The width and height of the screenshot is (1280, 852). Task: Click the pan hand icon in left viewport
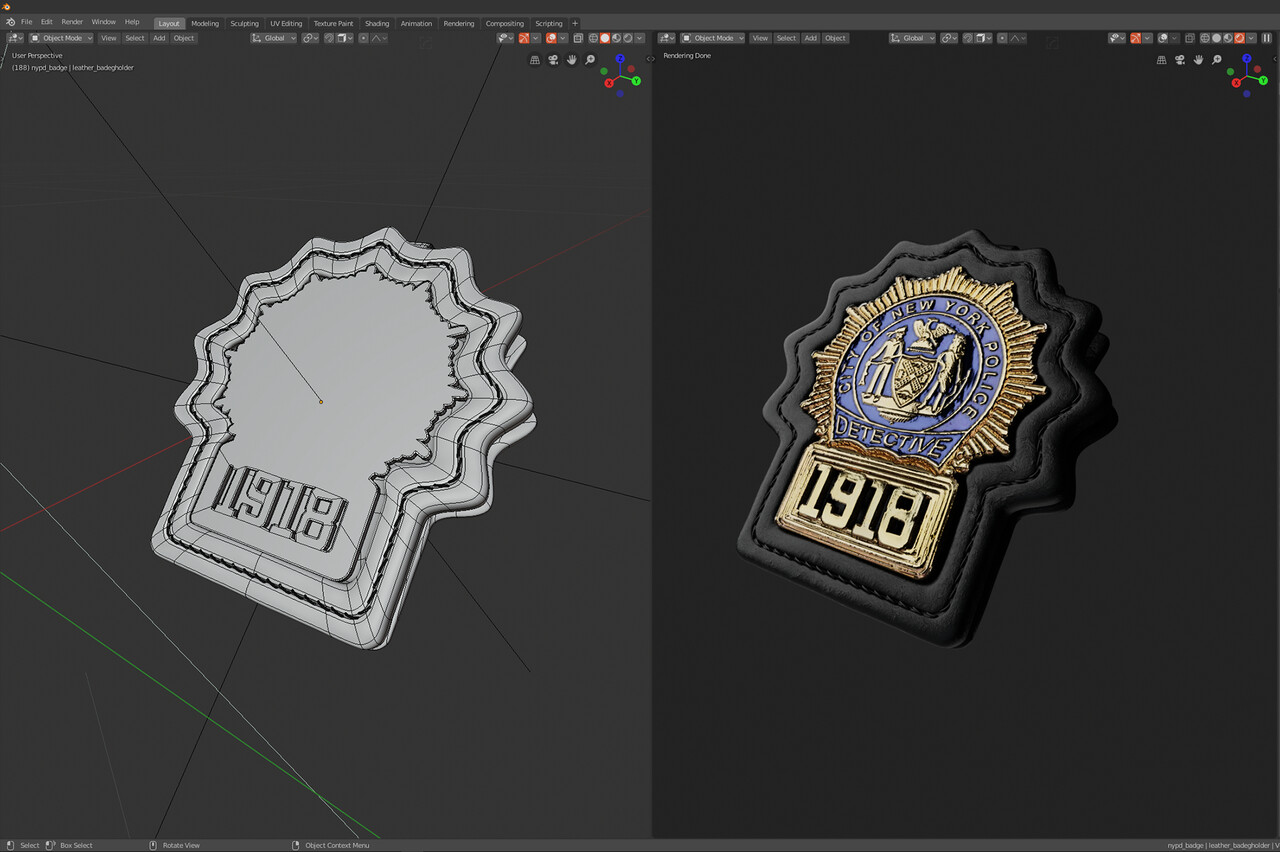tap(572, 60)
